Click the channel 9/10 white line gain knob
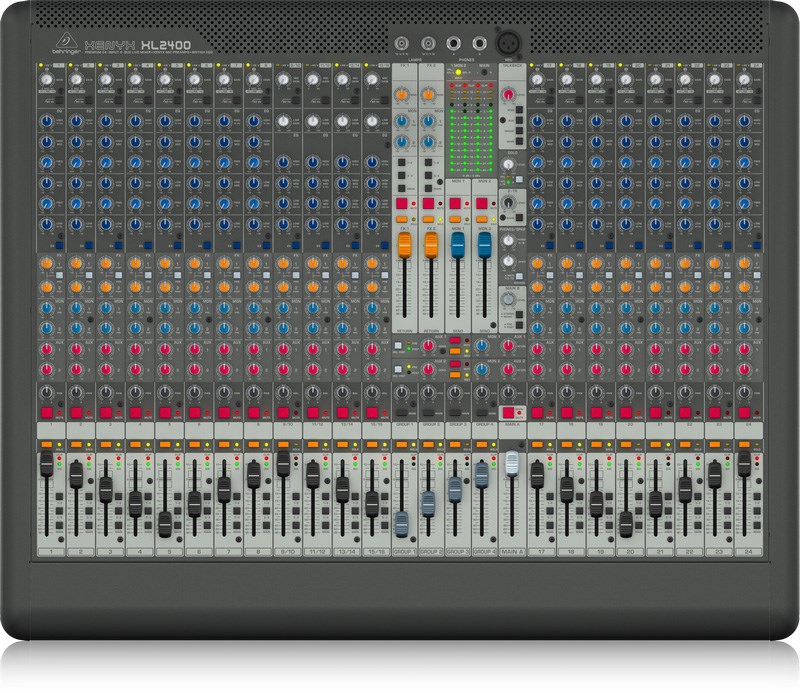The height and width of the screenshot is (693, 800). coord(283,121)
